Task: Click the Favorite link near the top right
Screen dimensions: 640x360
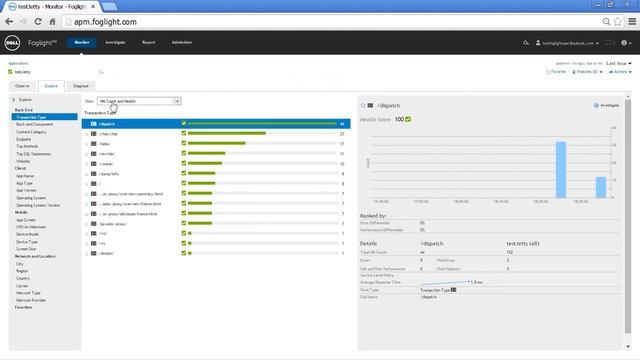Action: (x=556, y=72)
